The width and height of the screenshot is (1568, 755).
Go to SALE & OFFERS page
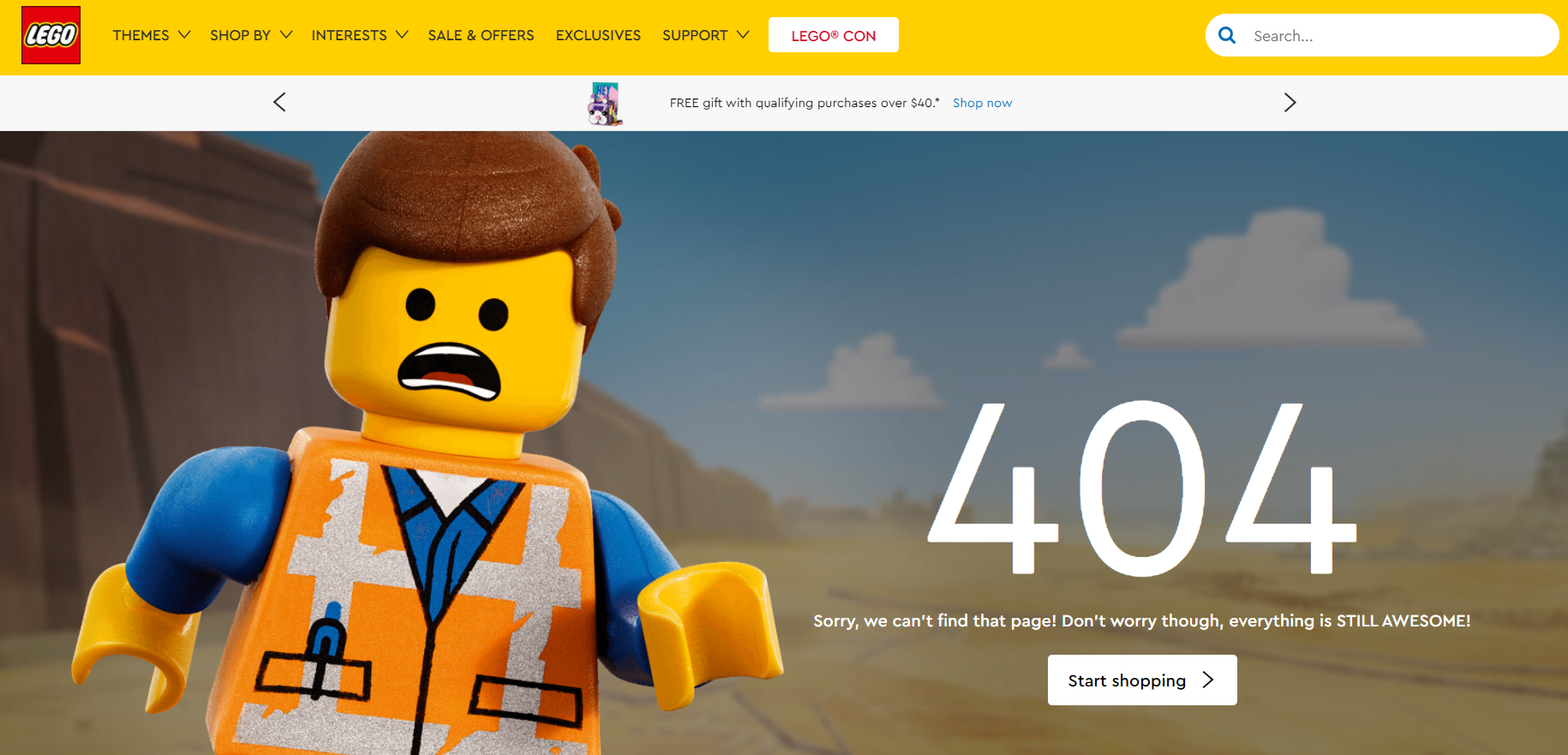point(481,35)
